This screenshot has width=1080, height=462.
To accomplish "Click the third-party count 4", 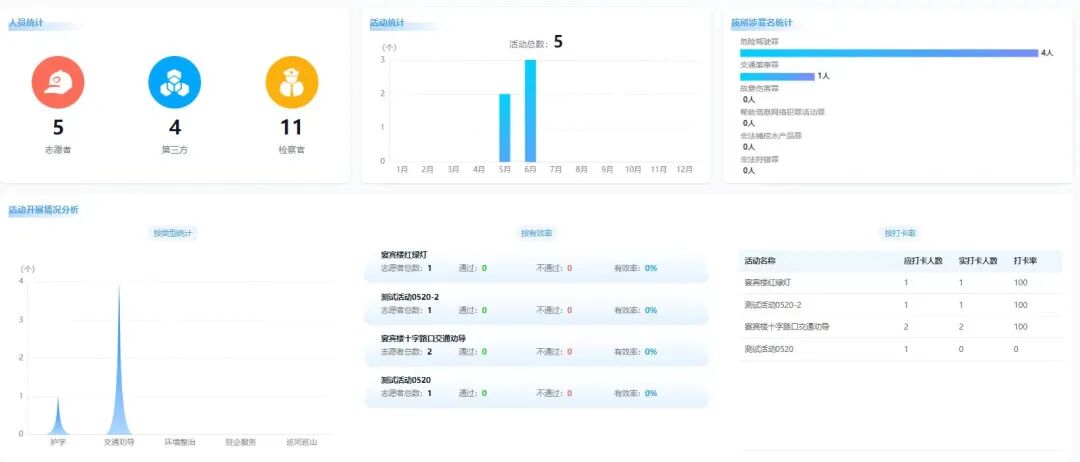I will (x=175, y=128).
